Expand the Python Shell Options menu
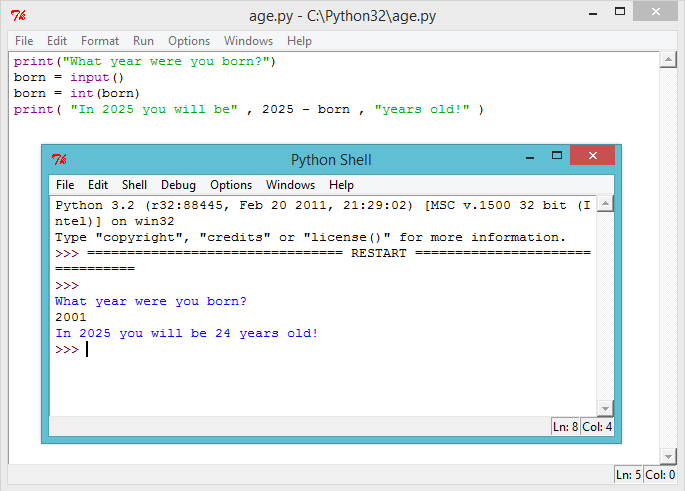This screenshot has height=491, width=685. click(231, 185)
